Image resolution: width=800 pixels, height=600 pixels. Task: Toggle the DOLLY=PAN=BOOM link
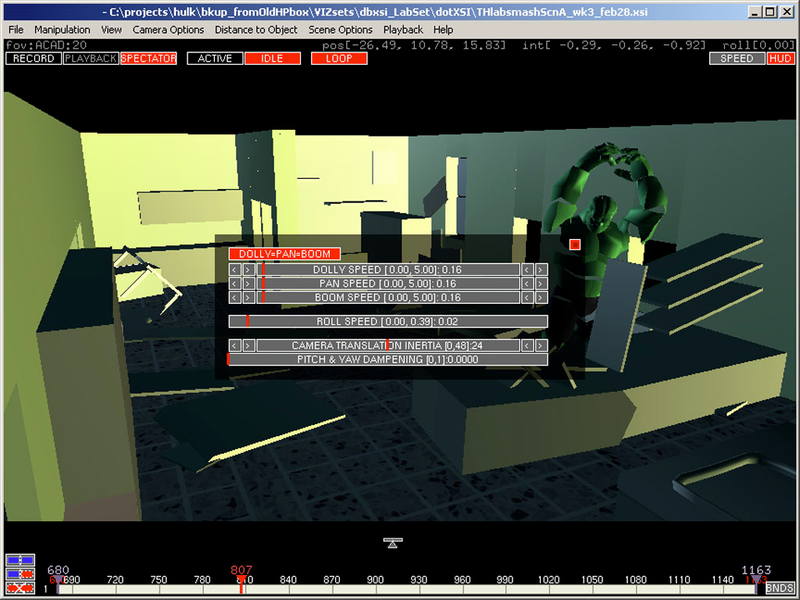[285, 254]
